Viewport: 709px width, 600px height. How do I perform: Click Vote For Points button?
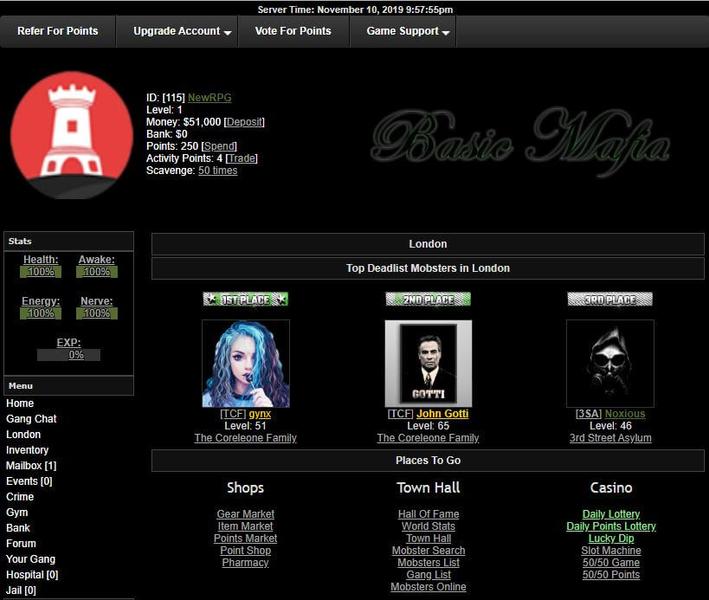[293, 31]
